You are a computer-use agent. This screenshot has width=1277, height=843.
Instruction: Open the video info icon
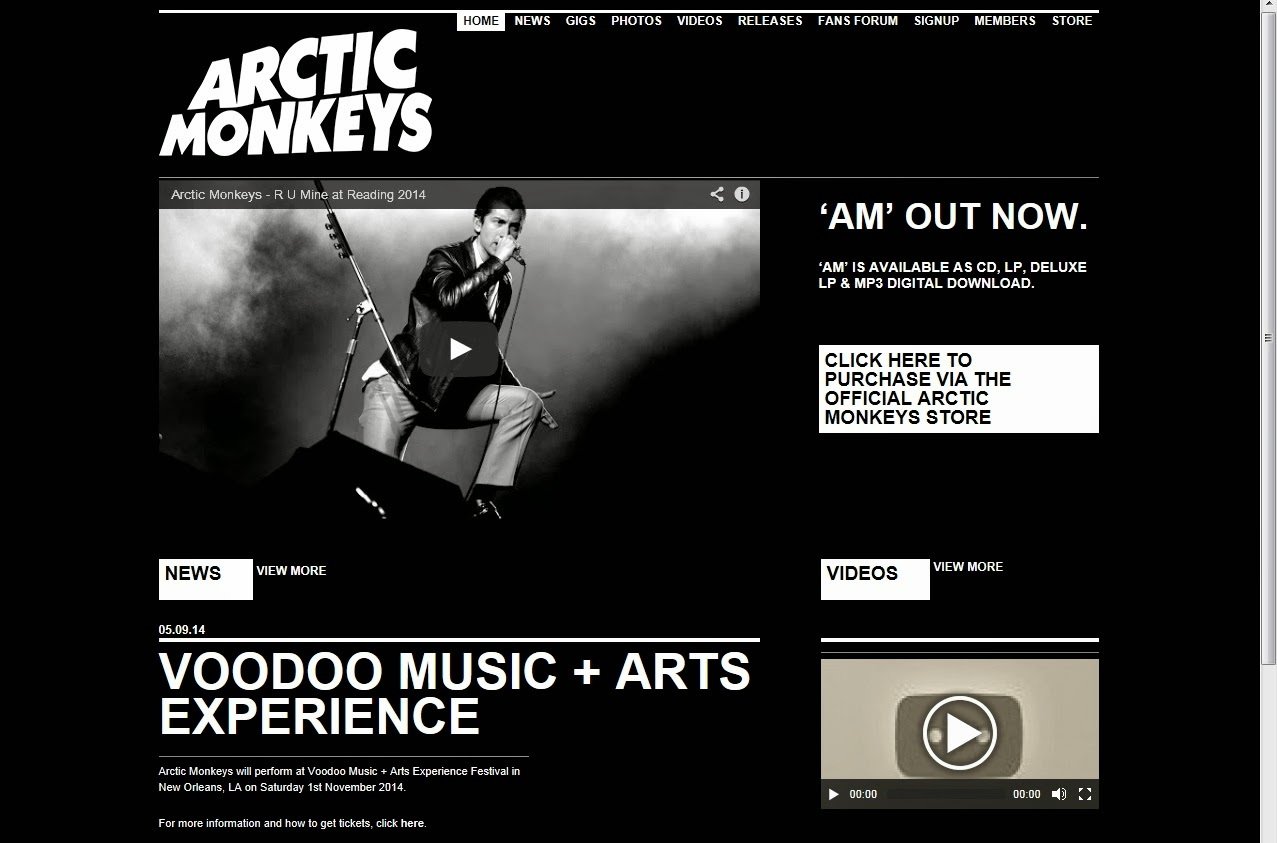tap(742, 194)
